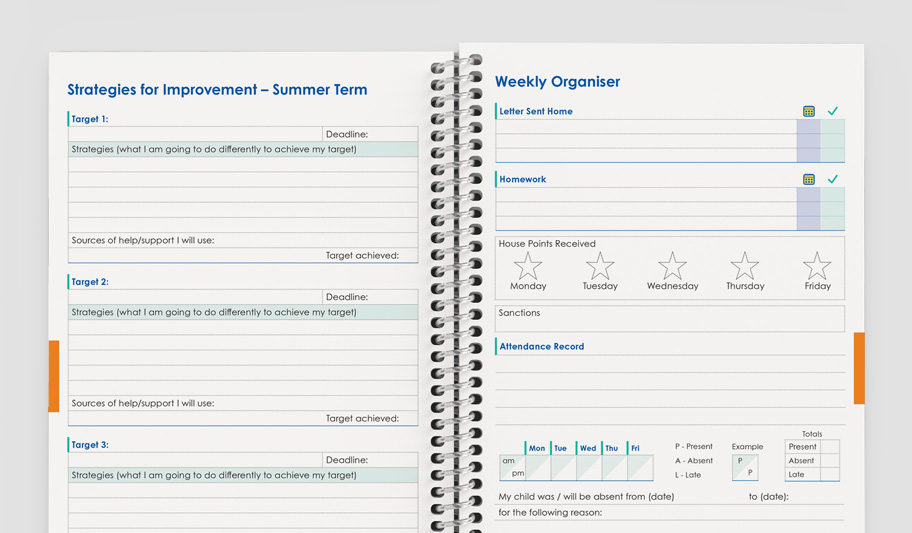Click the totals box next to Present
This screenshot has height=533, width=912.
point(830,447)
